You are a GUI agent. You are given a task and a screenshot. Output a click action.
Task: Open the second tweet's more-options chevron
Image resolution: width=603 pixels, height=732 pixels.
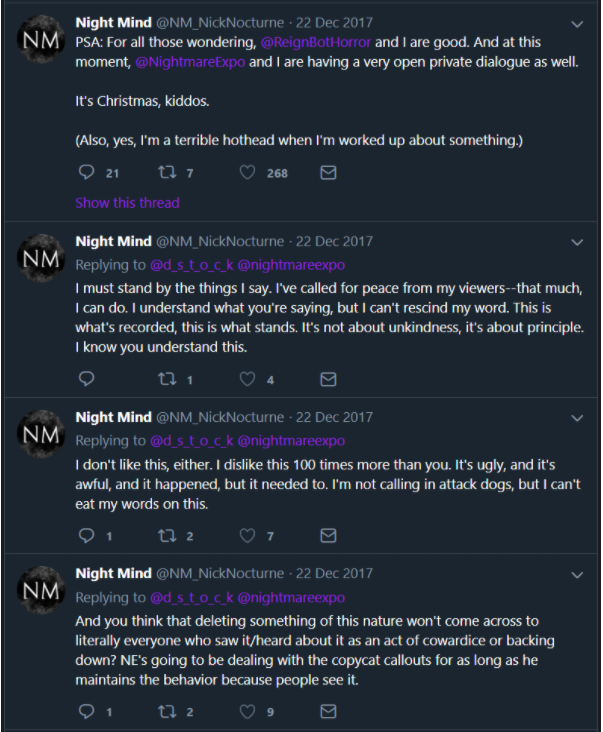(577, 242)
